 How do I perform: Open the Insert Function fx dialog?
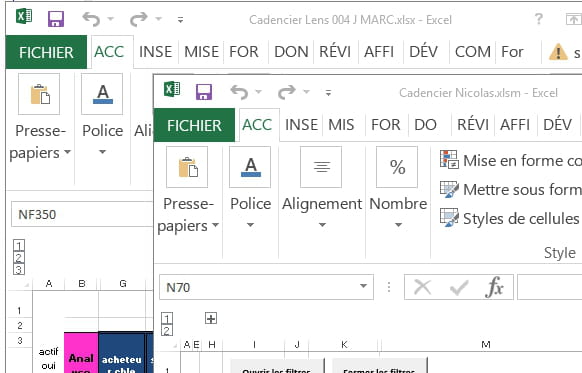(x=494, y=287)
